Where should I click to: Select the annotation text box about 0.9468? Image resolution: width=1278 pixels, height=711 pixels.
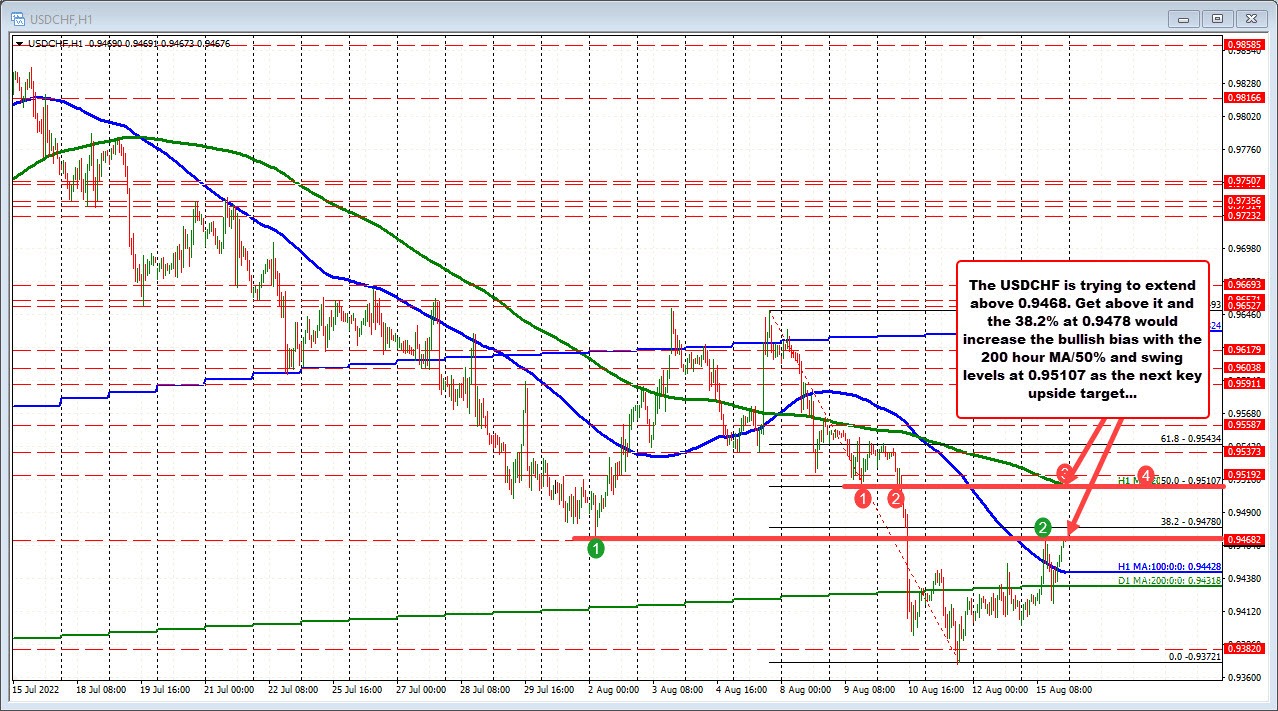1083,340
